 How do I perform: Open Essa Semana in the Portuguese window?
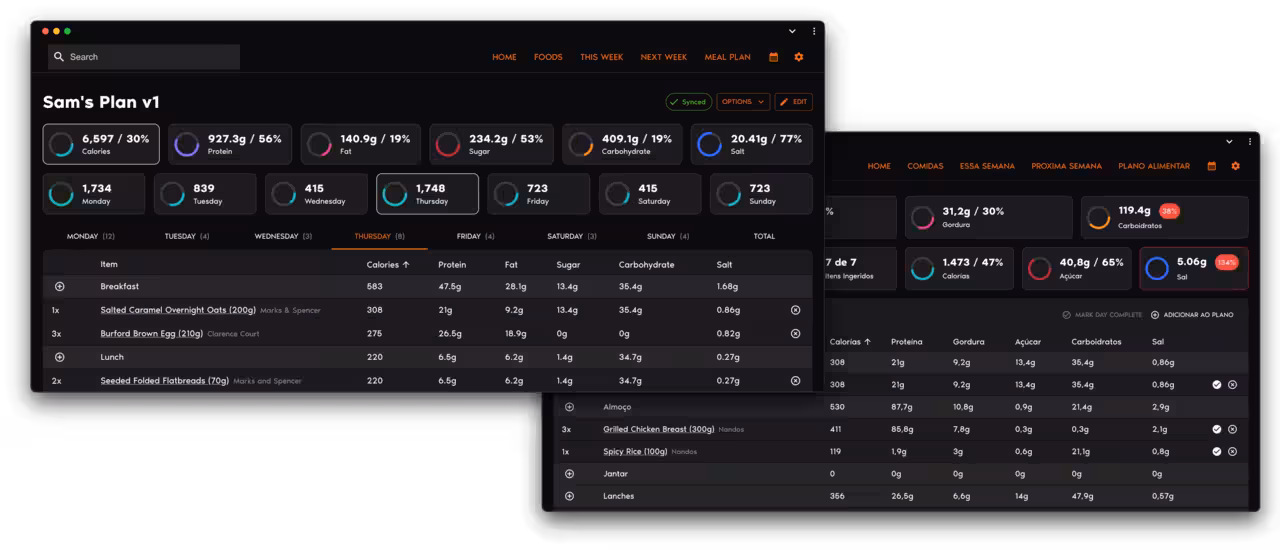point(987,166)
